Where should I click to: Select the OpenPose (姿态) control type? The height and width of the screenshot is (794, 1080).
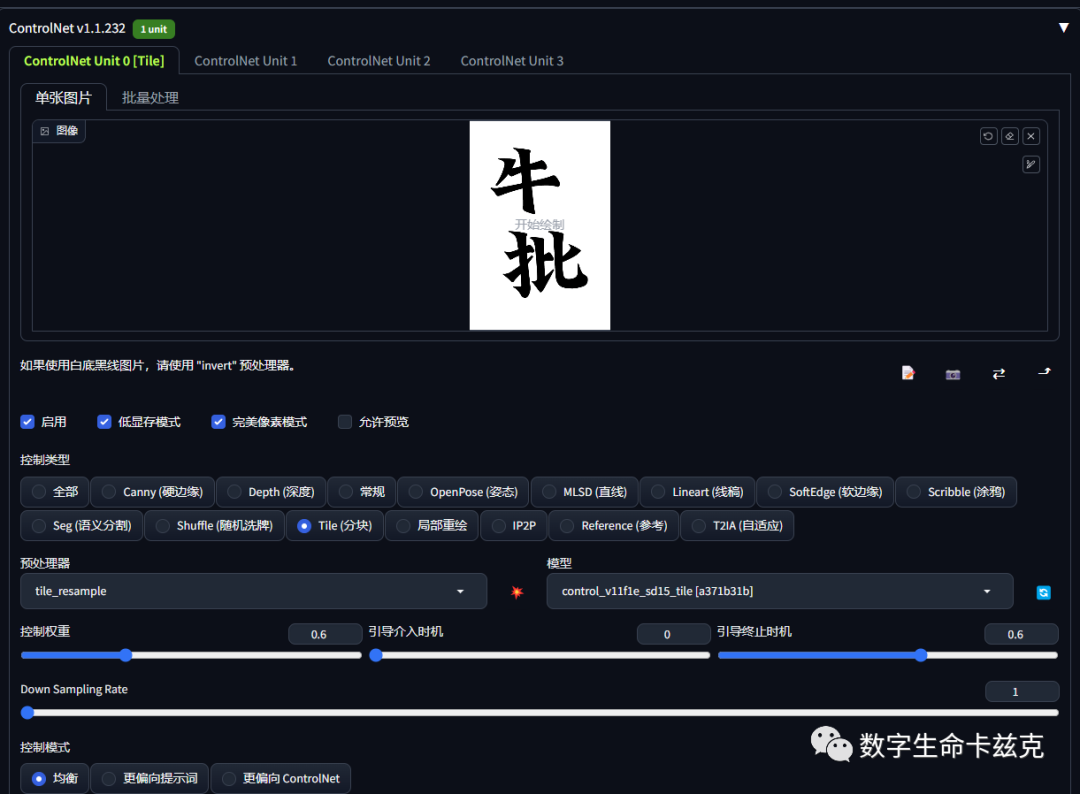click(463, 492)
